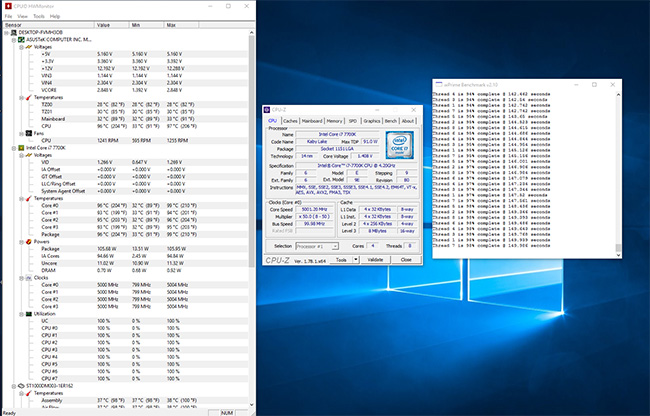
Task: Click the DESKTOP-FVMH3OB computer icon
Action: [14, 32]
